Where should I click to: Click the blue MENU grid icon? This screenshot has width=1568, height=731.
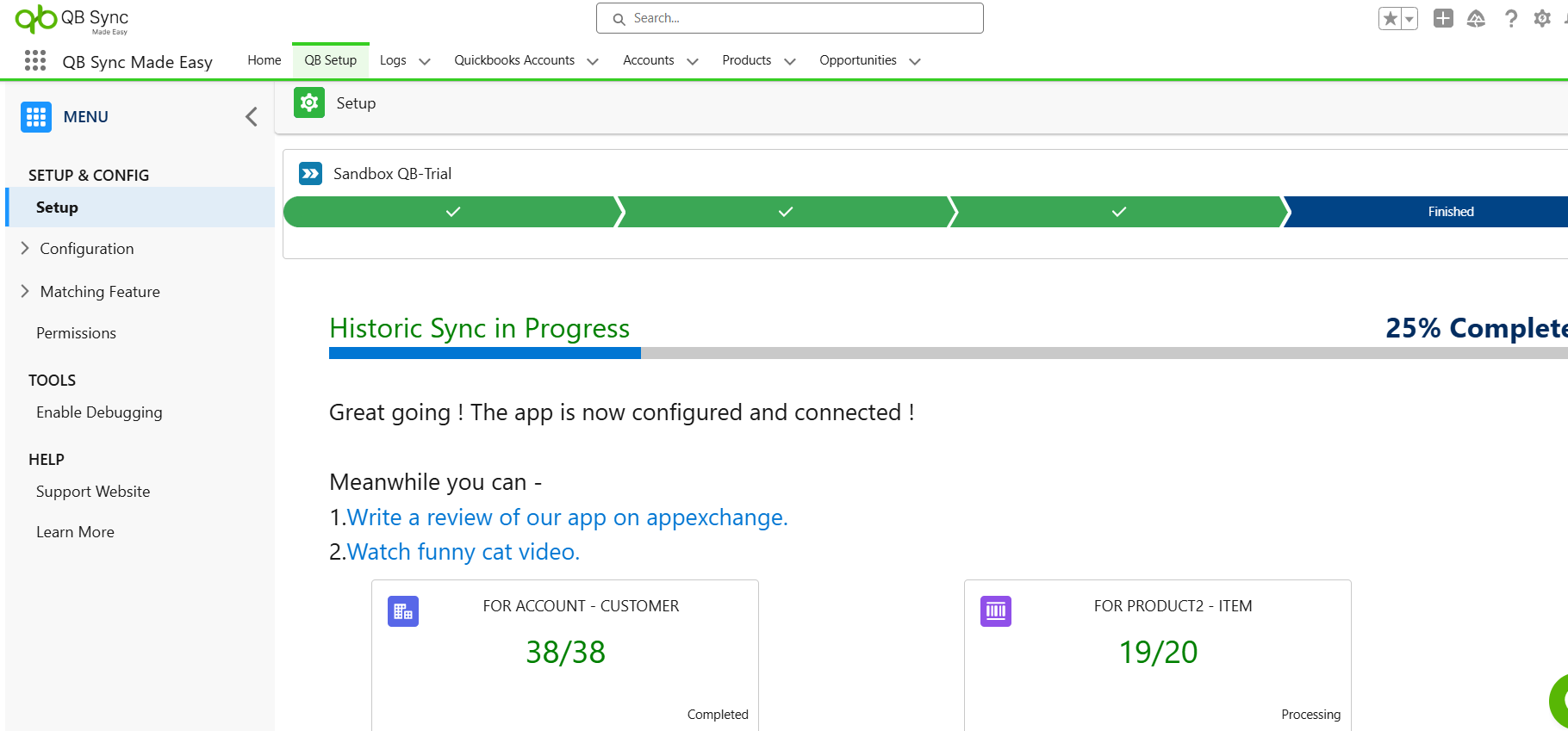36,117
